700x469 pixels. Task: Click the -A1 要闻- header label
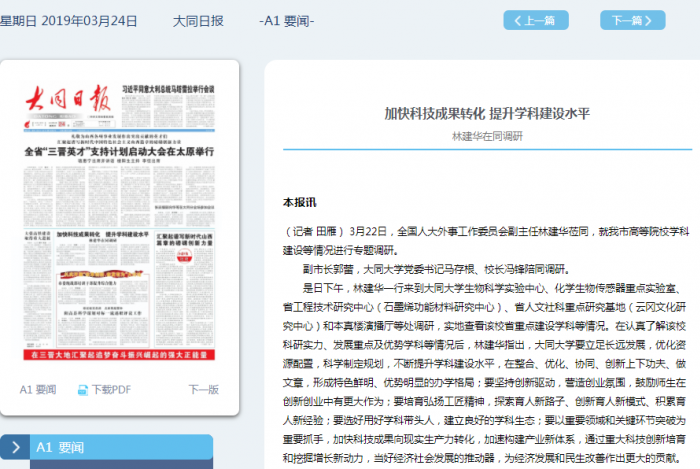click(x=286, y=20)
